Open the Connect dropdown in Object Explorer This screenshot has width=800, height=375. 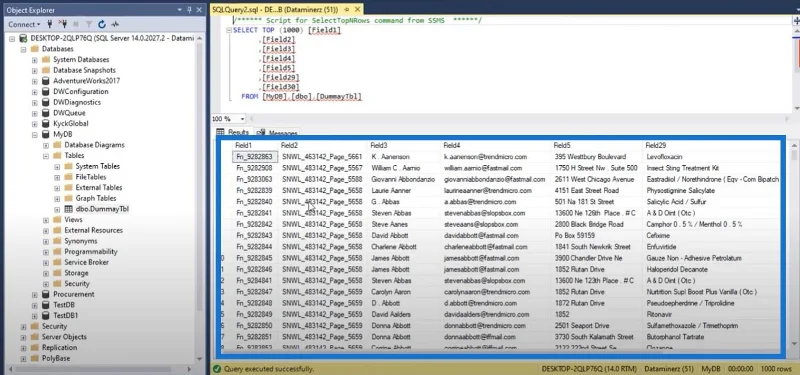coord(24,24)
